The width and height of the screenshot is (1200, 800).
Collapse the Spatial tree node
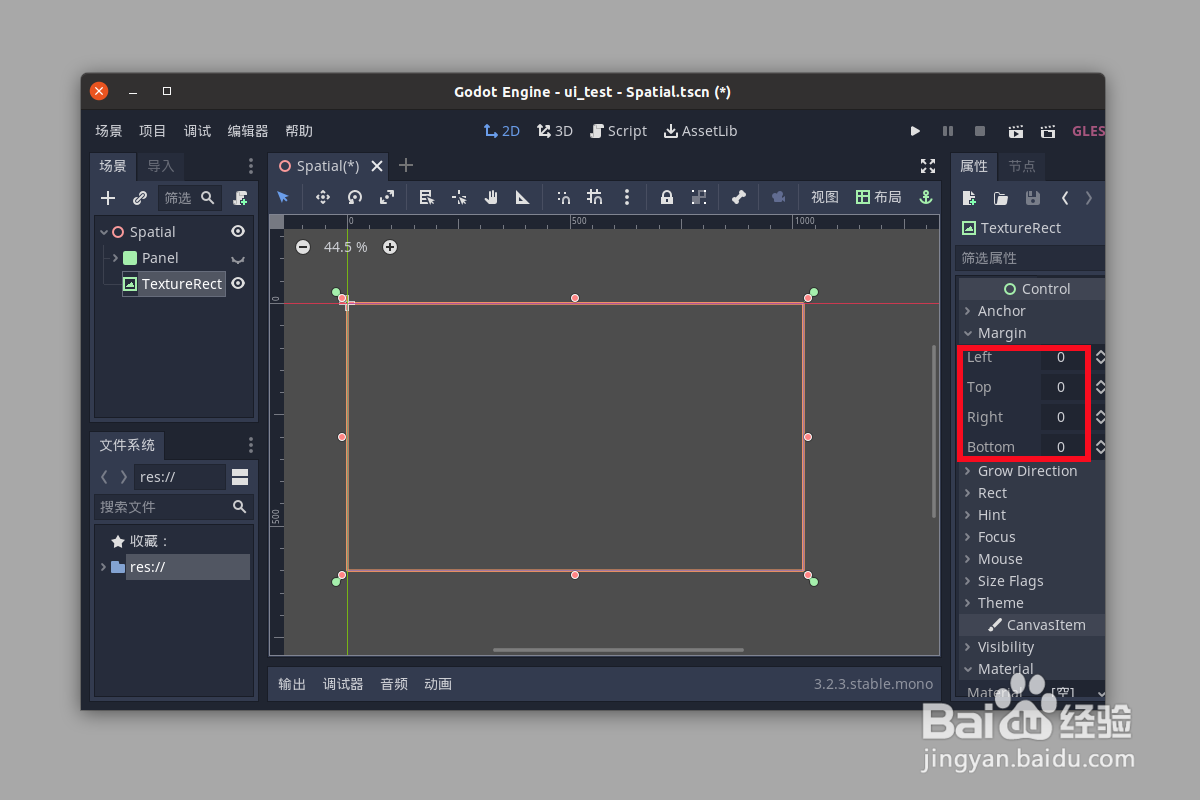[x=104, y=232]
